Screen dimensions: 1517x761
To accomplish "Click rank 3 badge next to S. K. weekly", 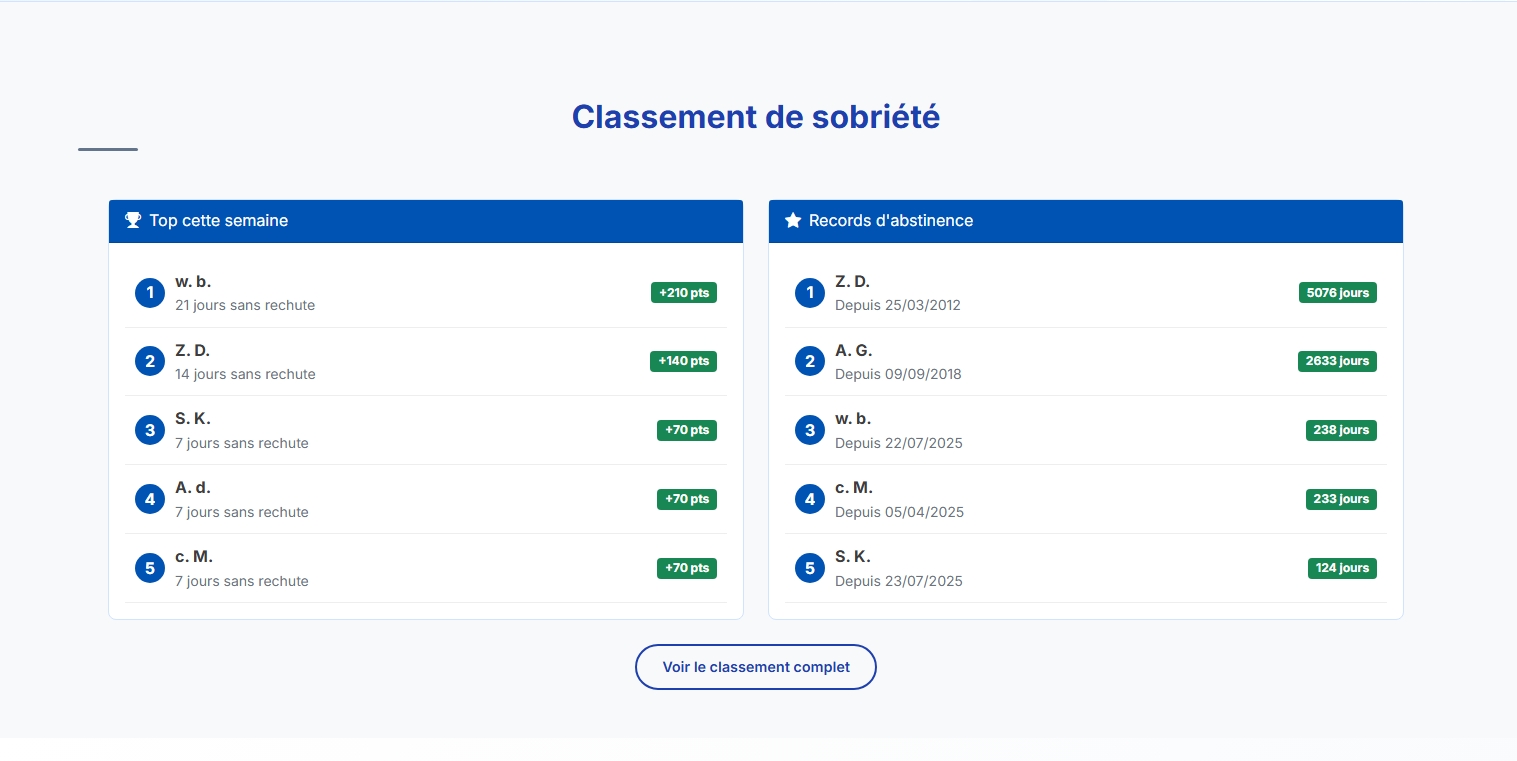I will [150, 430].
